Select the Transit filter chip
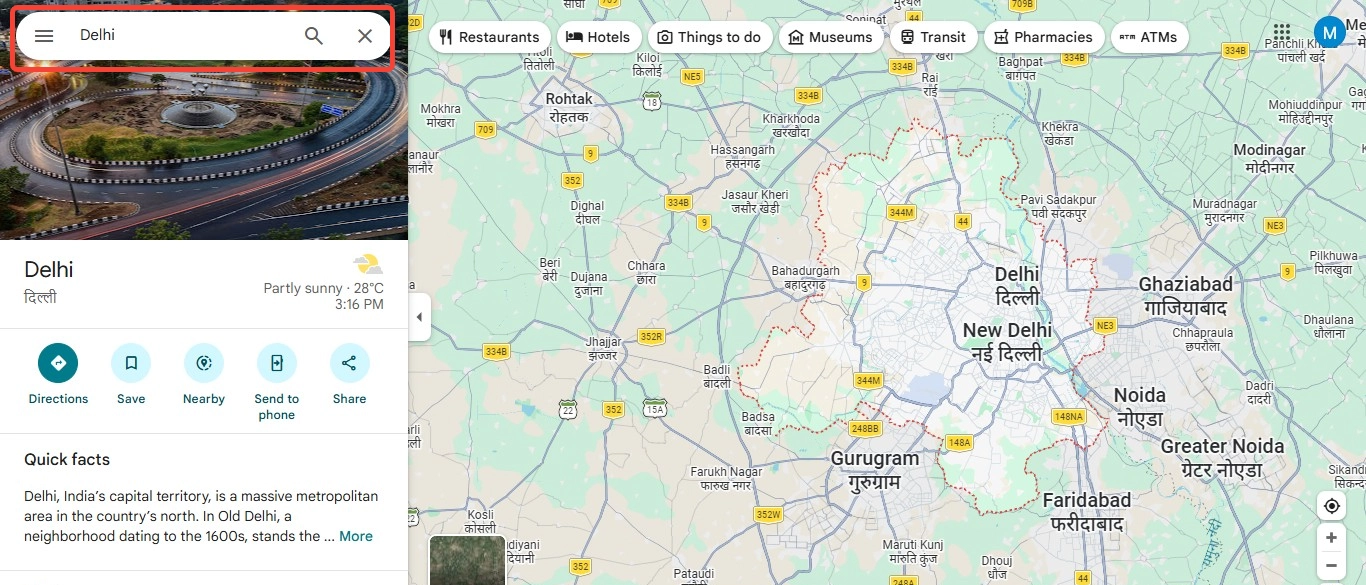Screen dimensions: 1366x585 pyautogui.click(x=933, y=37)
